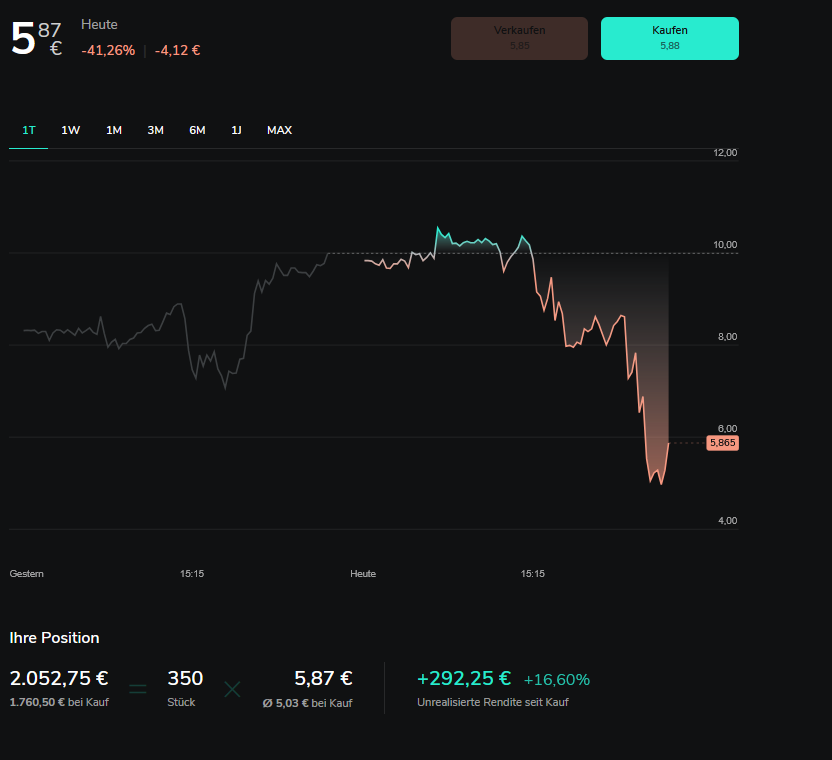Click the equals sign icon in position summary
The height and width of the screenshot is (760, 832).
pyautogui.click(x=138, y=689)
